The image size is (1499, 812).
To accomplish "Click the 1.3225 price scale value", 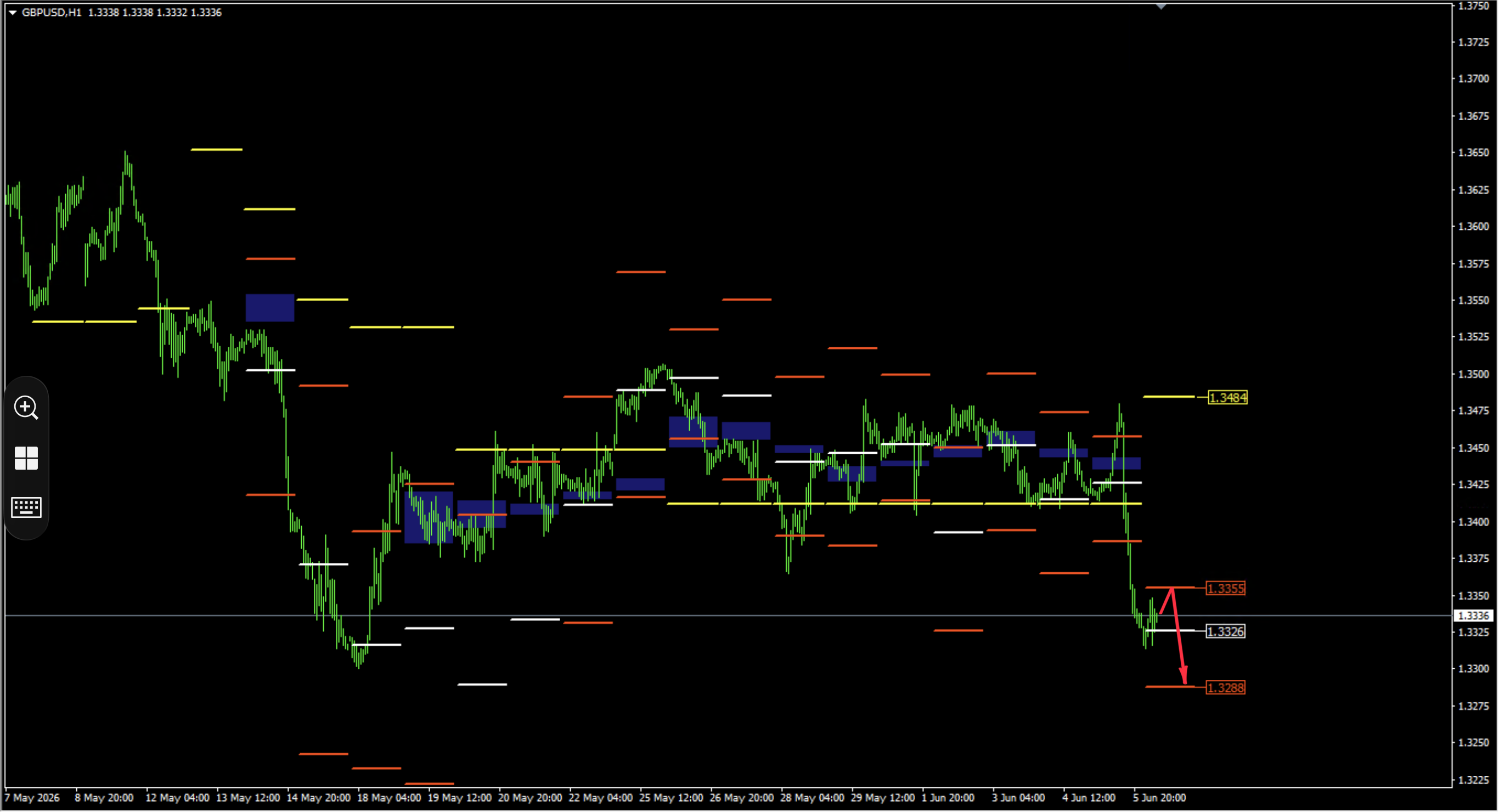I will pyautogui.click(x=1473, y=780).
